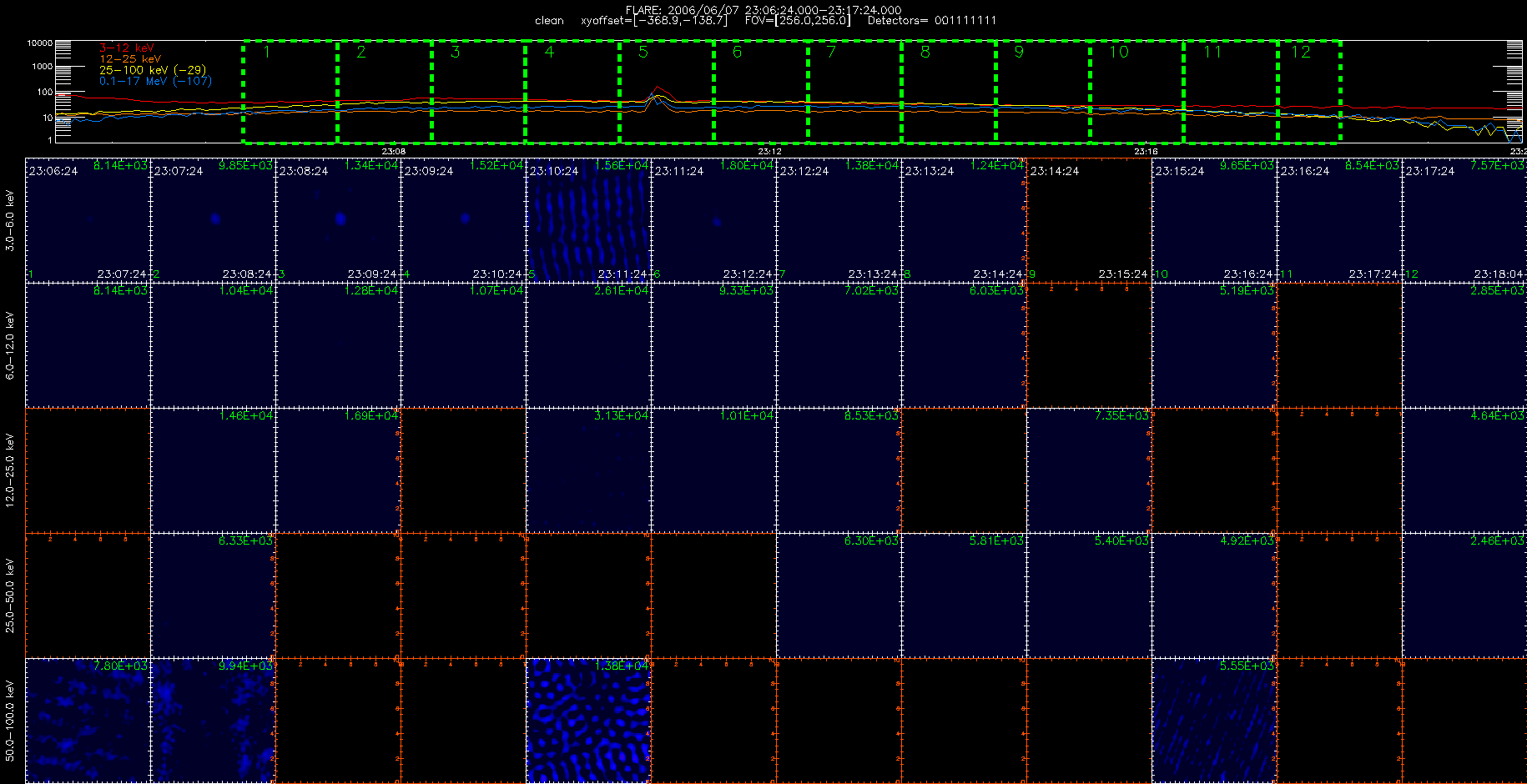Click the 6.0-12.0 keV row label
1527x784 pixels.
(x=10, y=345)
